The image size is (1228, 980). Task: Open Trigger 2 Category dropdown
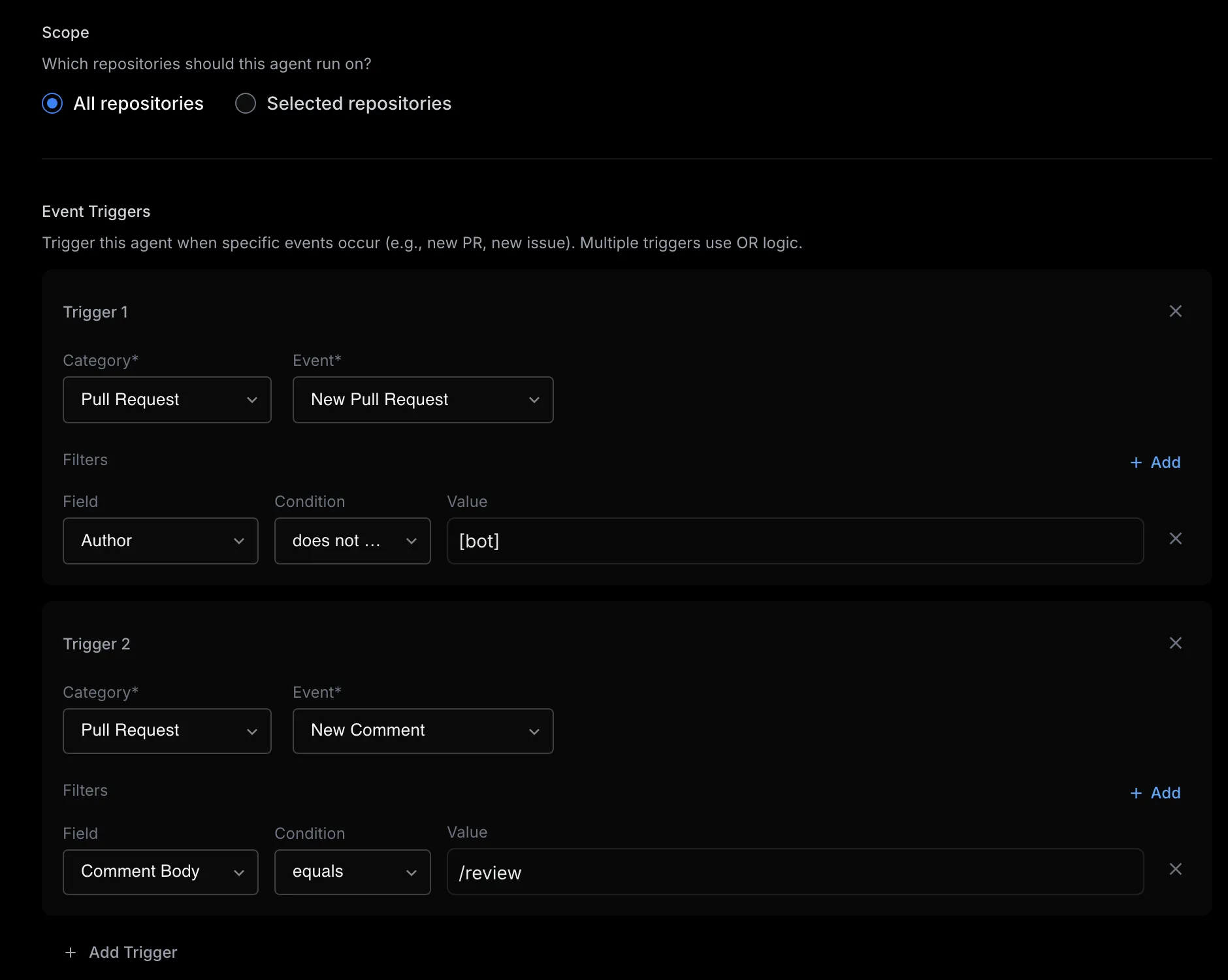pyautogui.click(x=167, y=731)
